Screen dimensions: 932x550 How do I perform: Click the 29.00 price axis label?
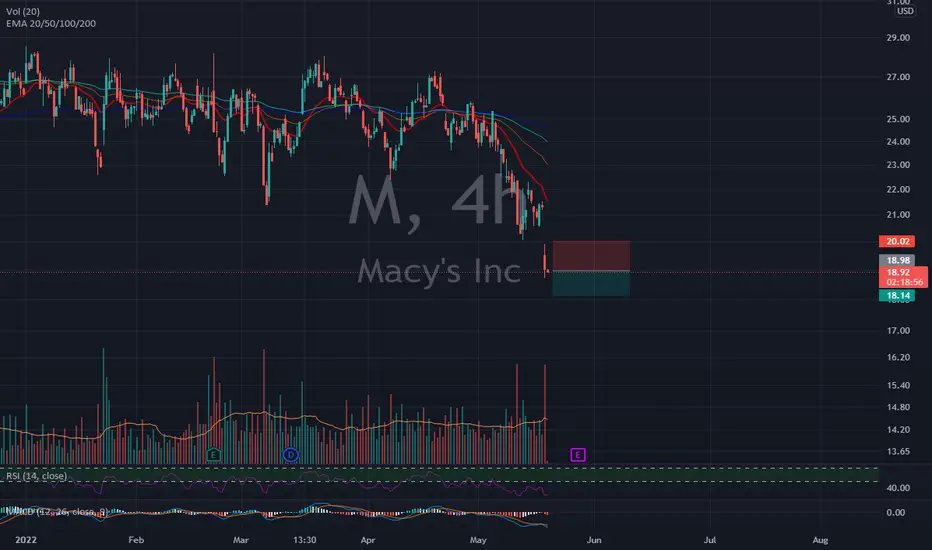pyautogui.click(x=898, y=37)
